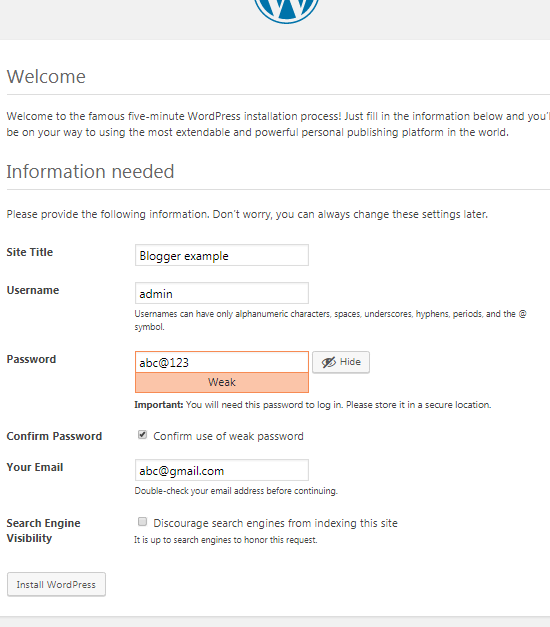Click the Search Engine Visibility label
The width and height of the screenshot is (550, 627).
[x=43, y=531]
